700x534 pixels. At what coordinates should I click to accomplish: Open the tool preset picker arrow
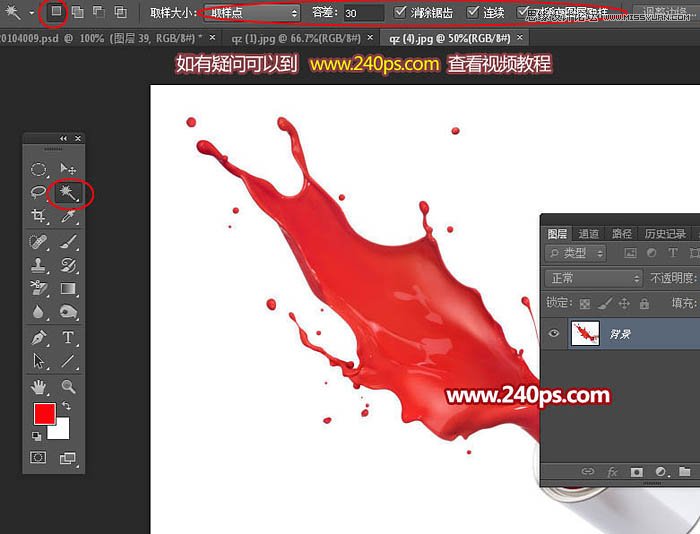[x=31, y=13]
